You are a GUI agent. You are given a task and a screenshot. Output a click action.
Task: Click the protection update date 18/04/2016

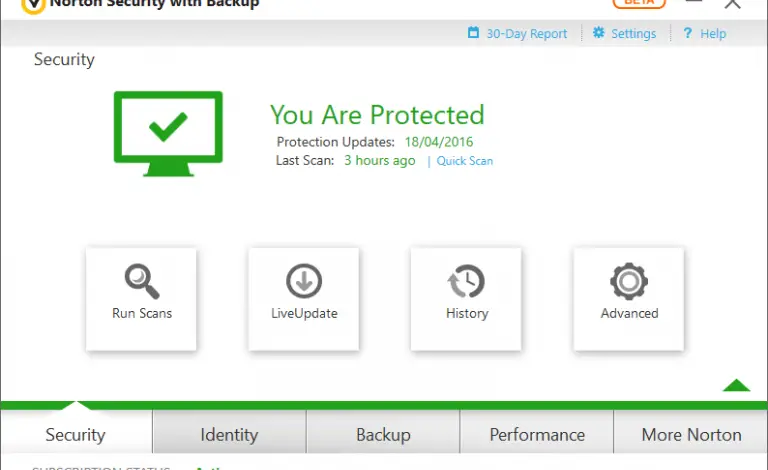[439, 142]
